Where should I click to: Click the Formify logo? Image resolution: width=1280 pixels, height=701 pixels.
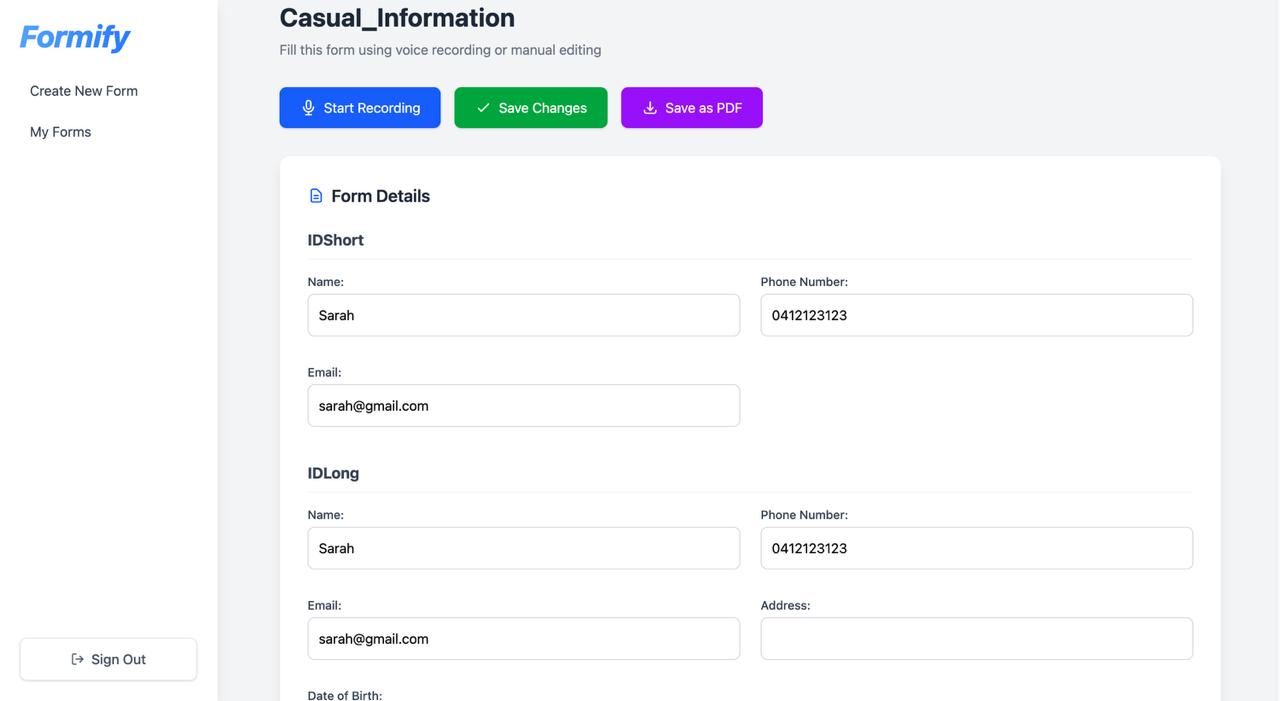click(75, 37)
